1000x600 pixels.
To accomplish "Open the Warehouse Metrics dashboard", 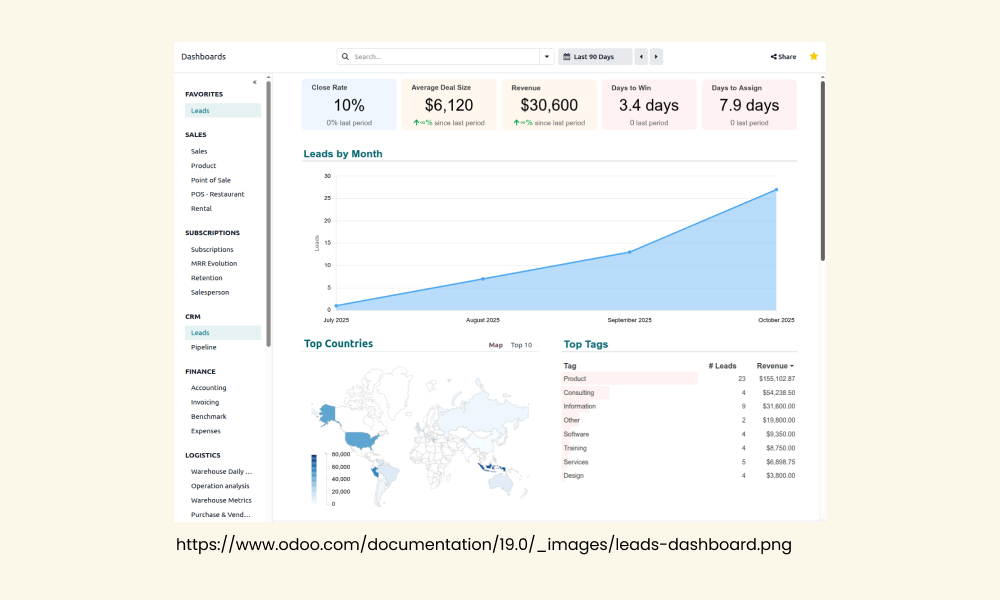I will pyautogui.click(x=221, y=501).
